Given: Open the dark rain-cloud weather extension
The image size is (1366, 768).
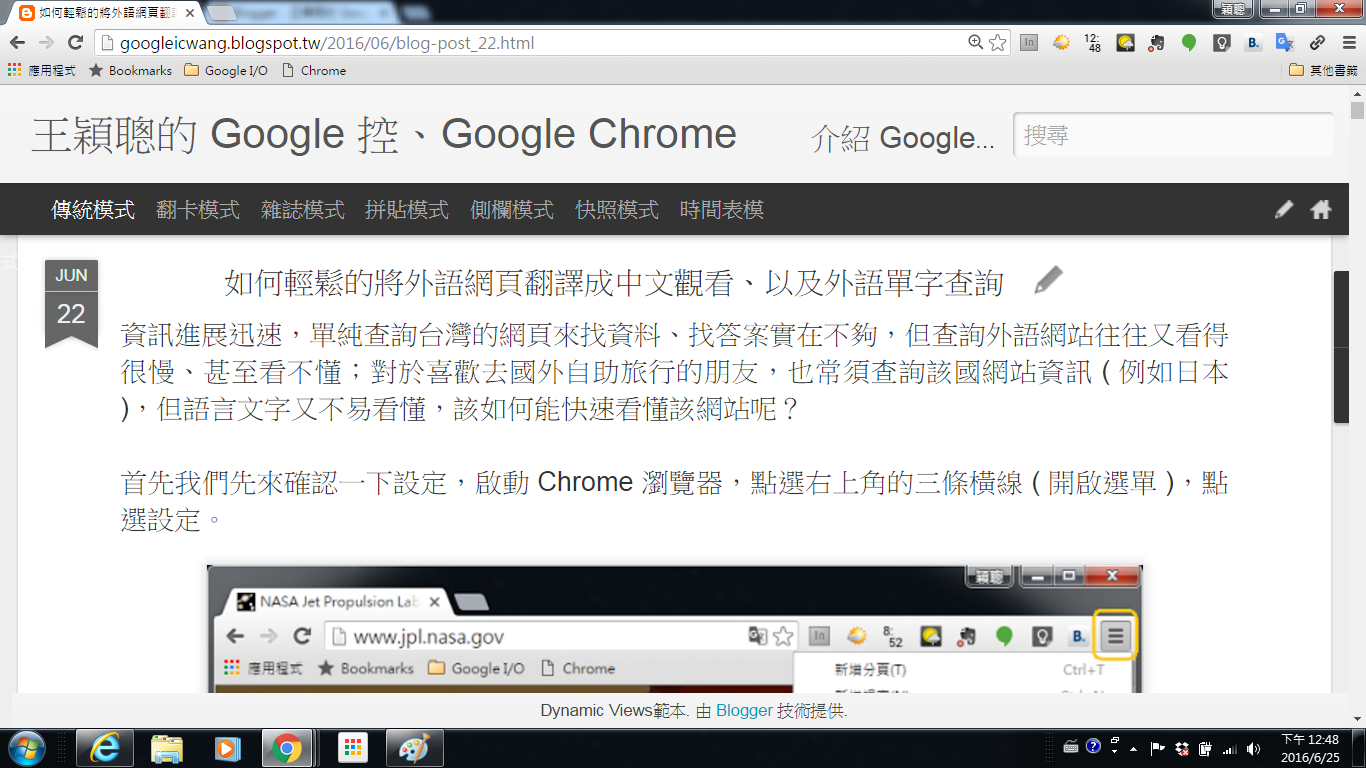Looking at the screenshot, I should 1125,43.
